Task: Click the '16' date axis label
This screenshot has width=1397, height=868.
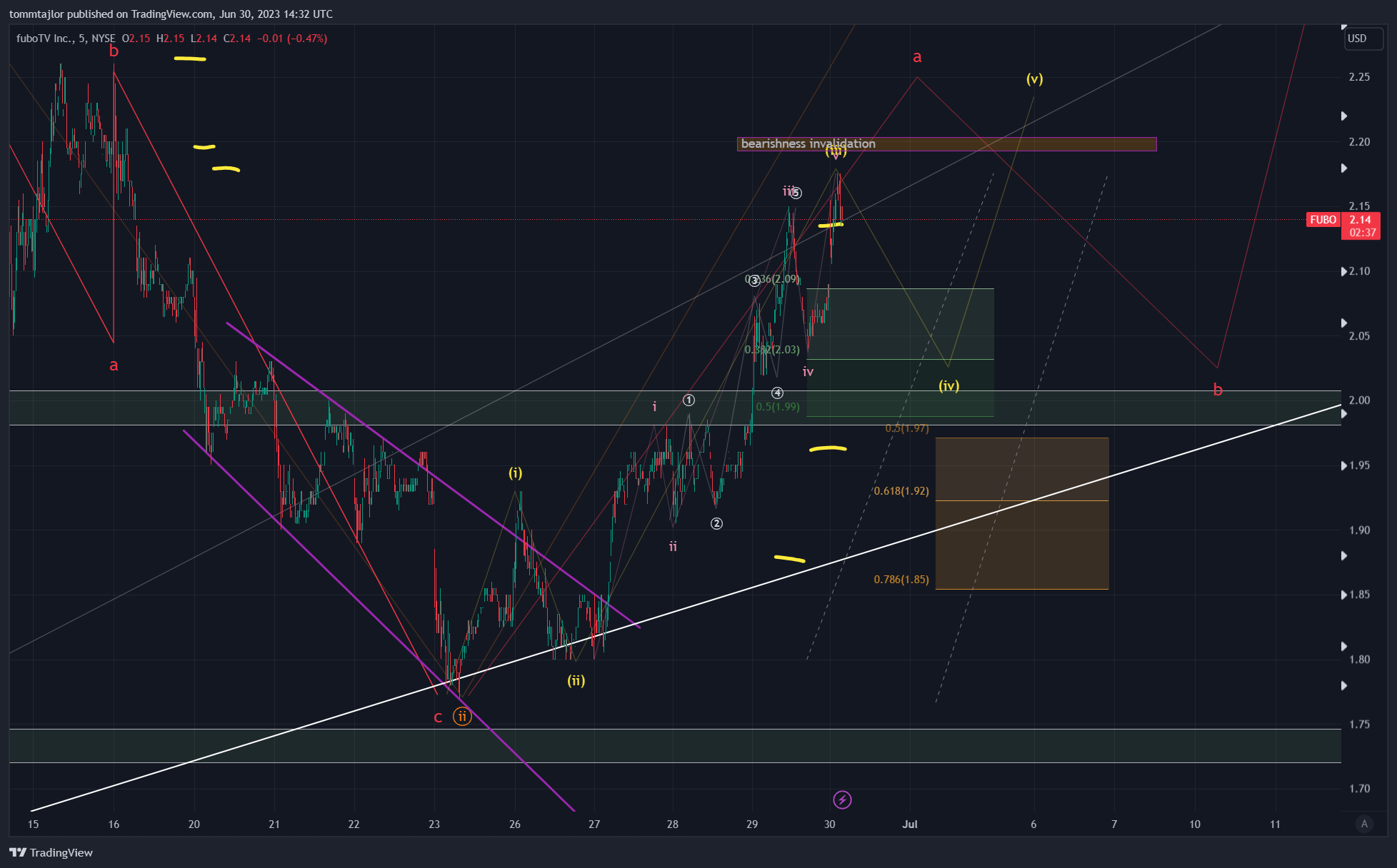Action: pos(114,824)
